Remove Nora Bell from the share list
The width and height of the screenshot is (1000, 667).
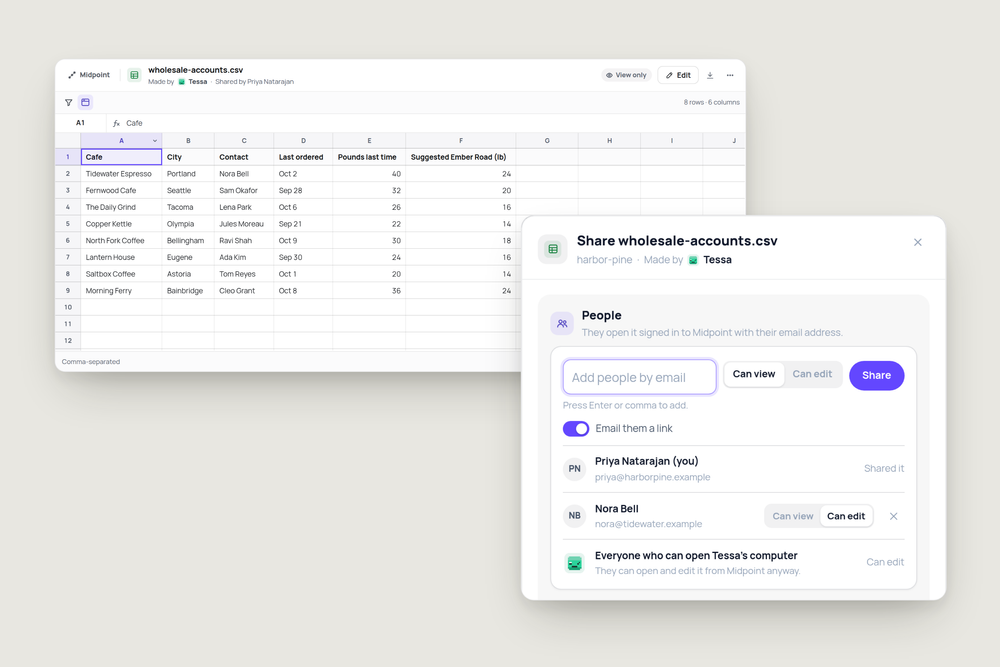pos(893,517)
